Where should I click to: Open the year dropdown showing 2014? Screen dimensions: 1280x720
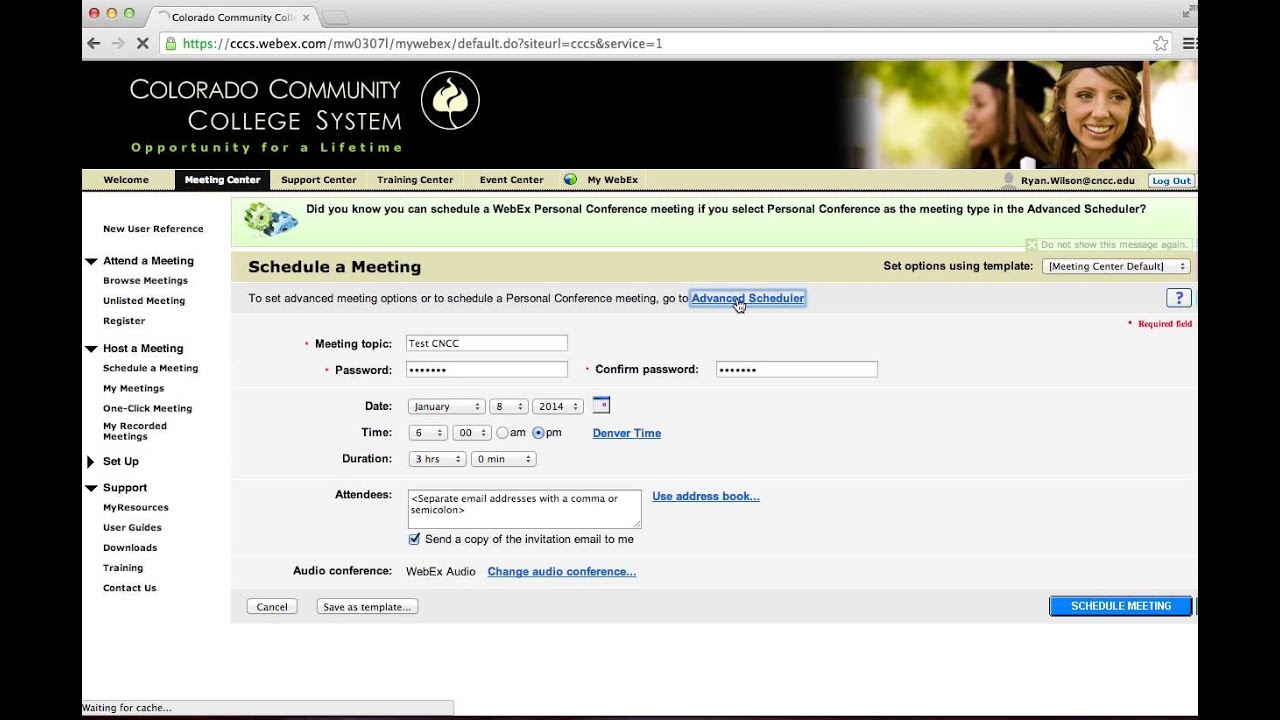(557, 406)
